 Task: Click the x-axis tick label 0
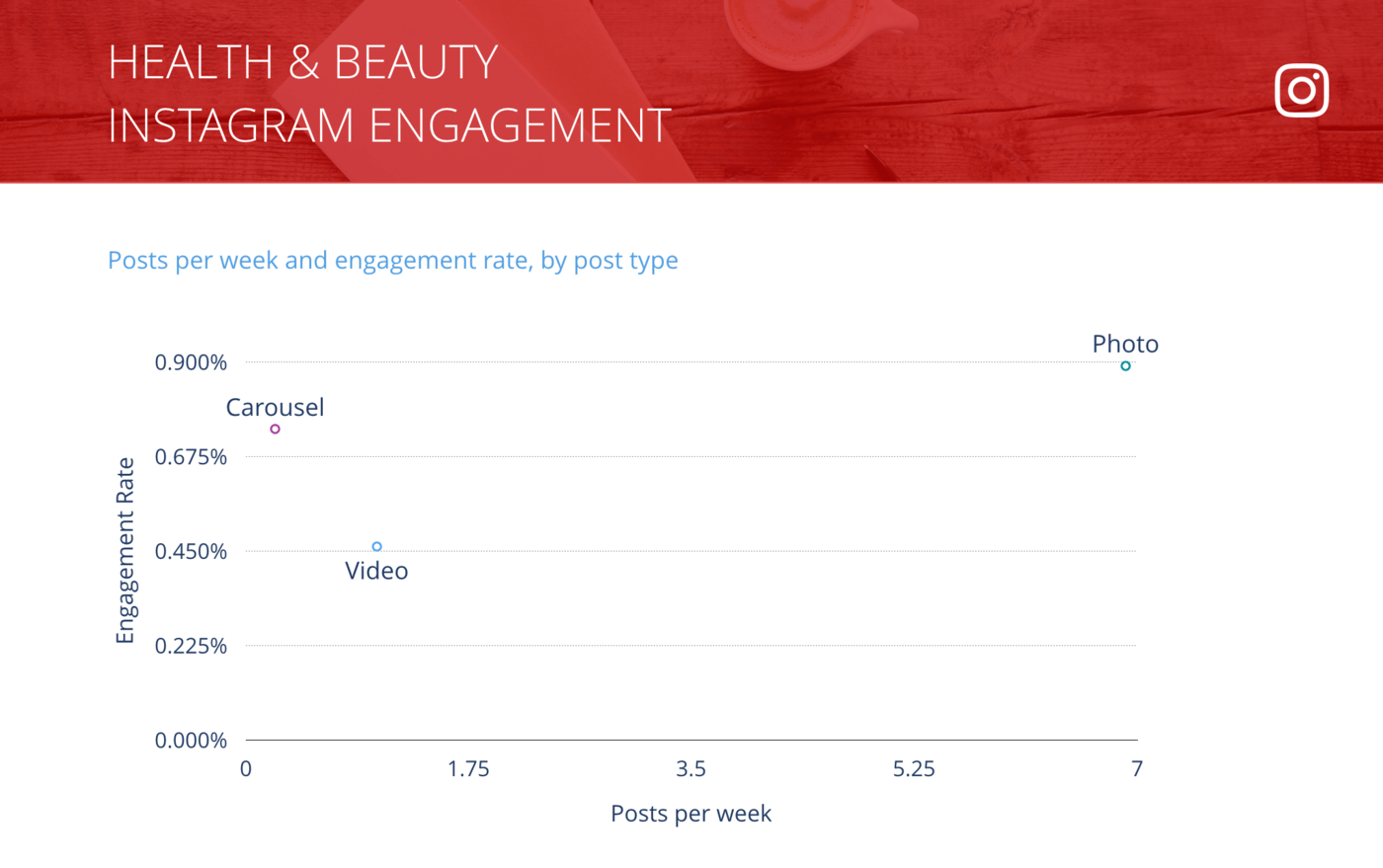point(246,769)
